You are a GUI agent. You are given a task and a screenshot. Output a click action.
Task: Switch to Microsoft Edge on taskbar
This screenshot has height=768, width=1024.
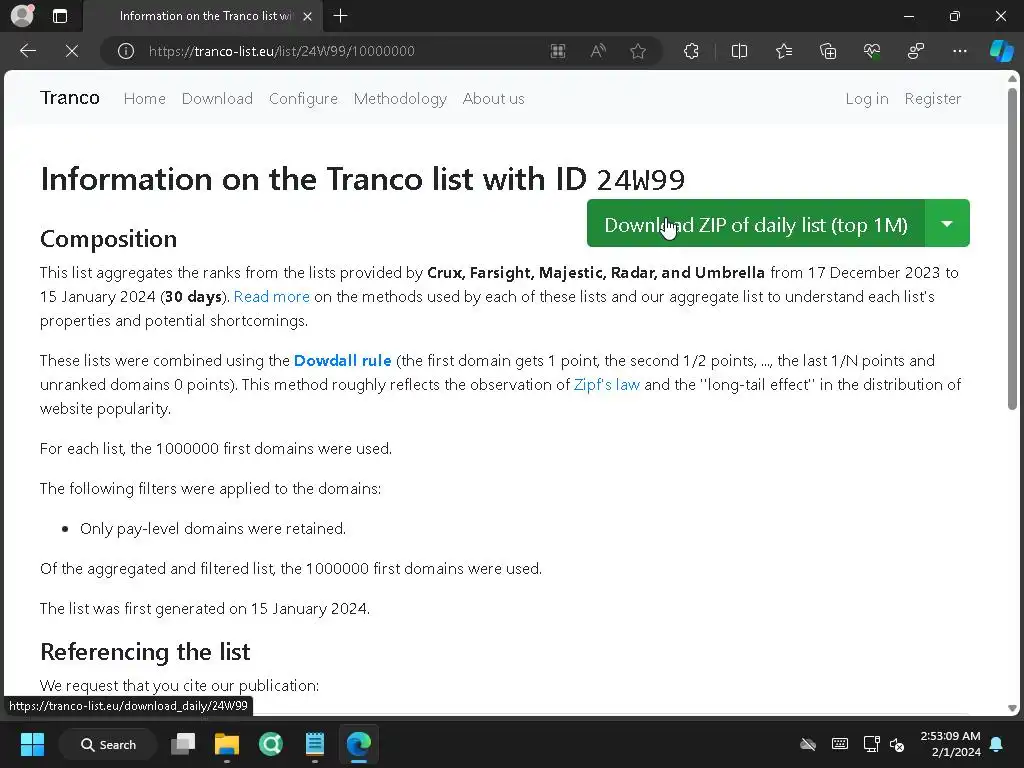(x=359, y=744)
